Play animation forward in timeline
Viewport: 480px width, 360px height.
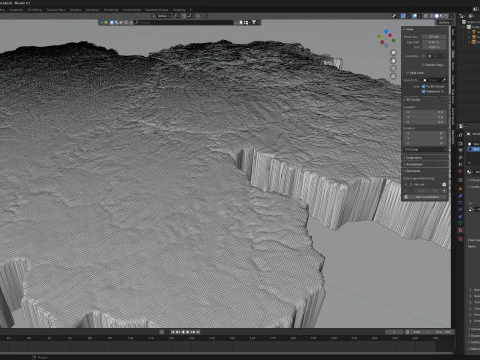point(187,332)
